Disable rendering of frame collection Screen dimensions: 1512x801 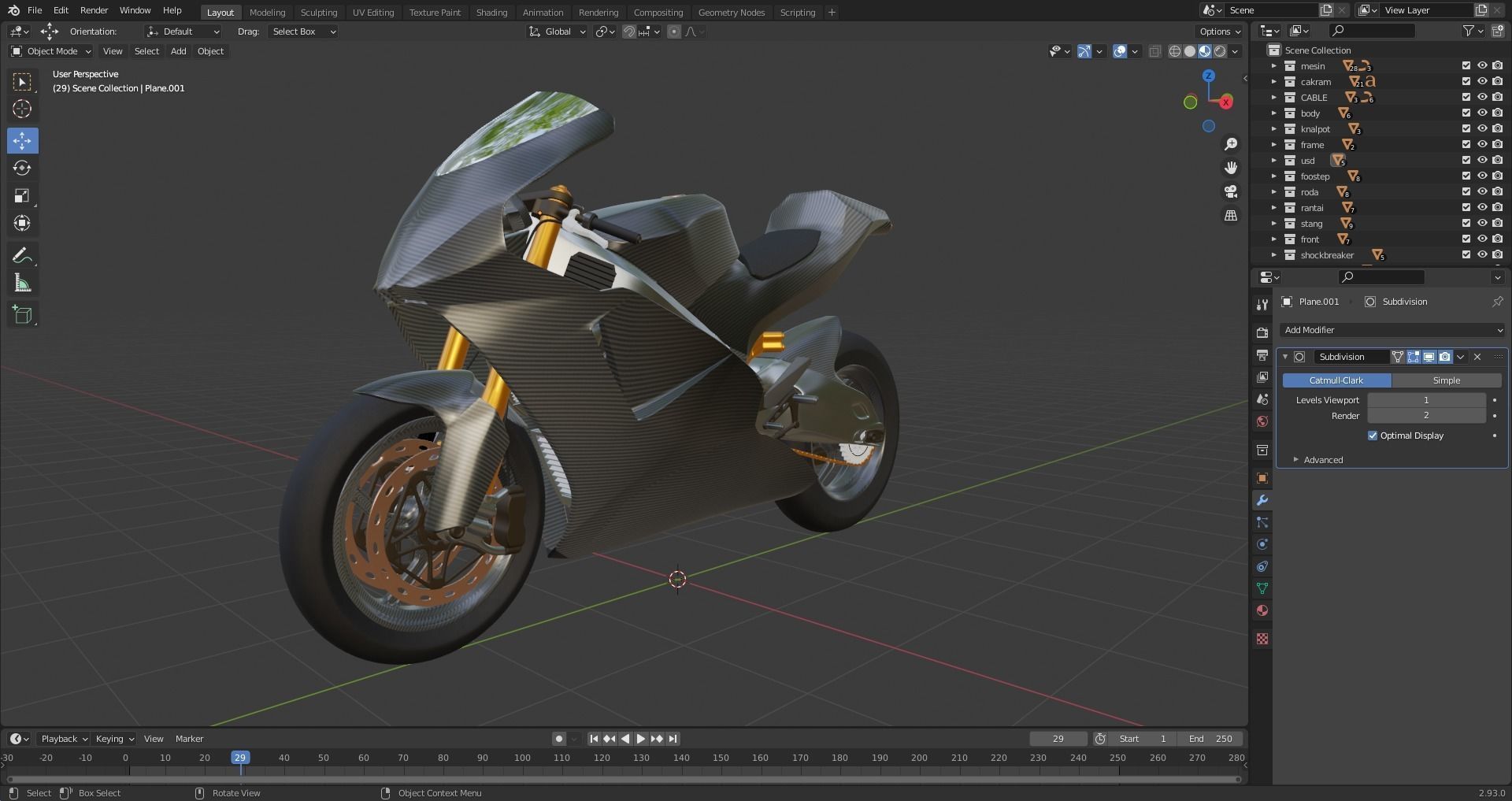click(x=1497, y=145)
